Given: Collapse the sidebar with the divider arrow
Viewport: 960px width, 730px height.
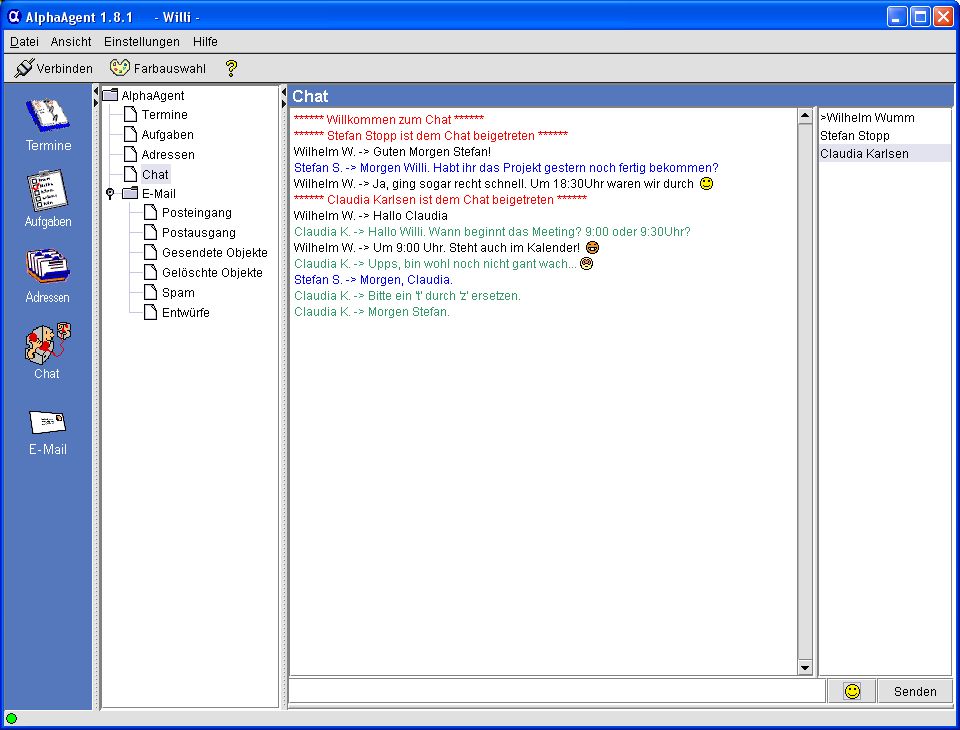Looking at the screenshot, I should (96, 91).
